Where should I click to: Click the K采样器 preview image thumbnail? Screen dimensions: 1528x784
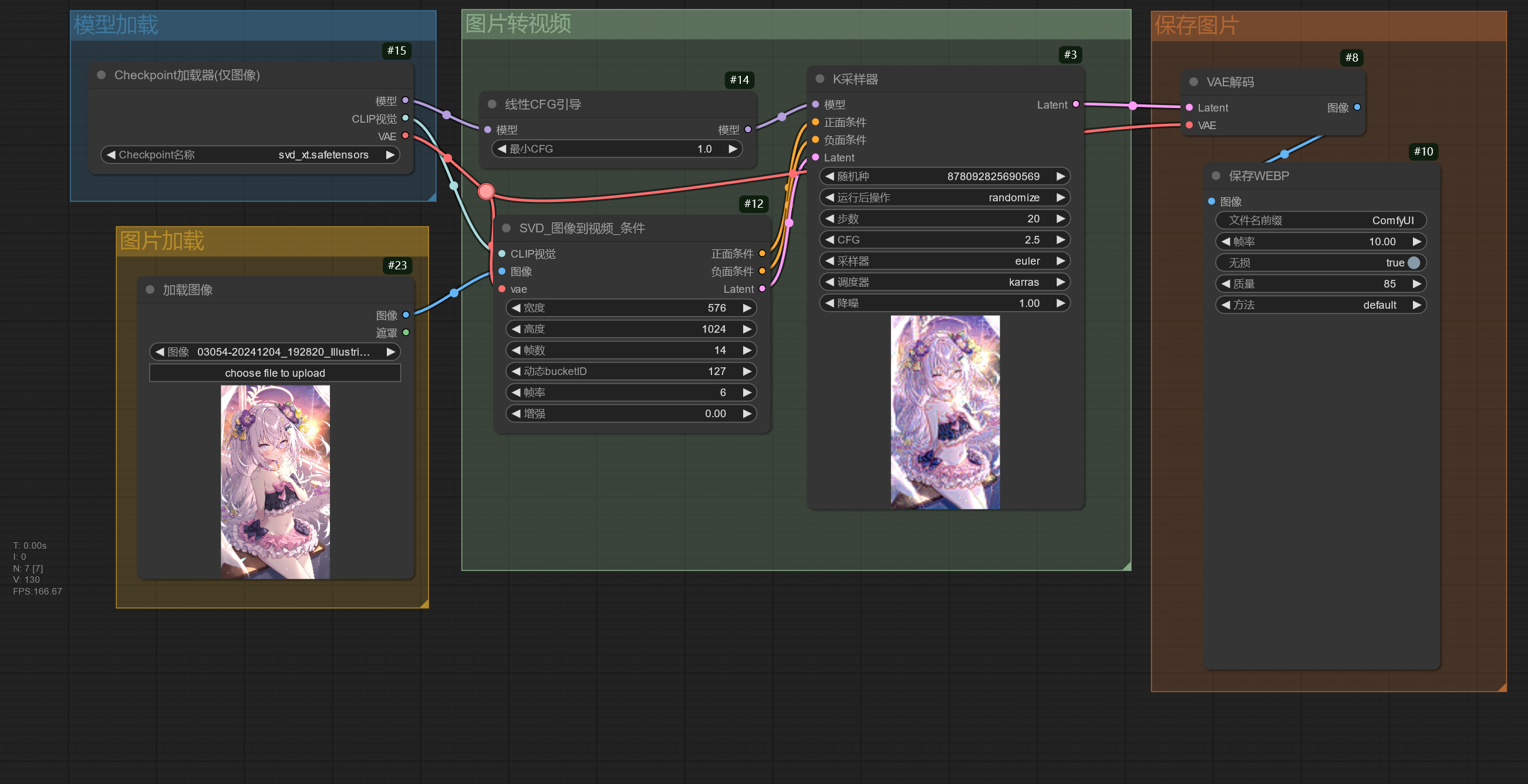click(x=945, y=411)
